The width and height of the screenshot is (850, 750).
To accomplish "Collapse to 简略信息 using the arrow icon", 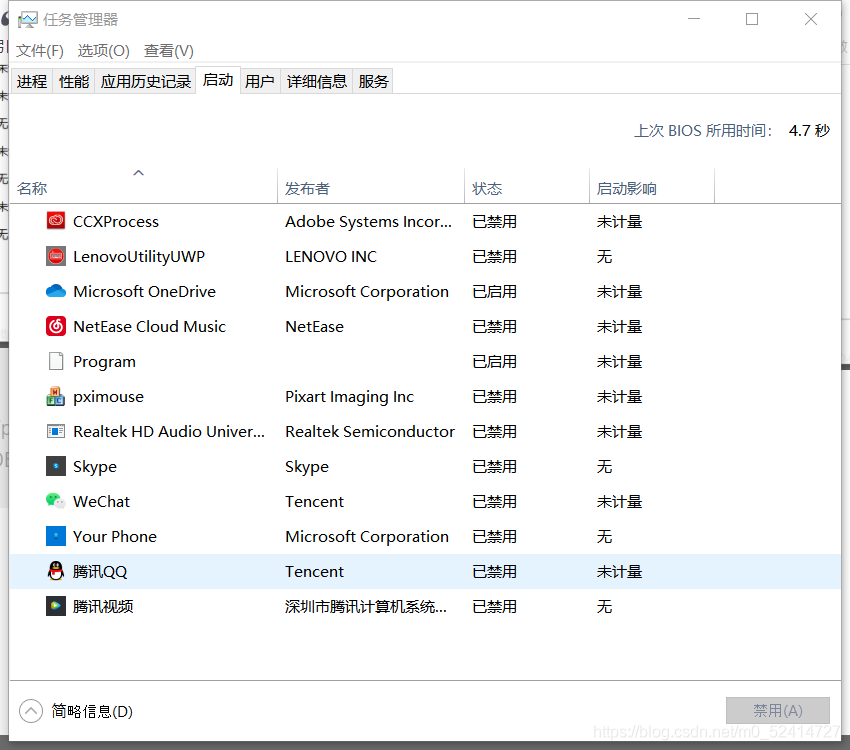I will click(x=31, y=711).
